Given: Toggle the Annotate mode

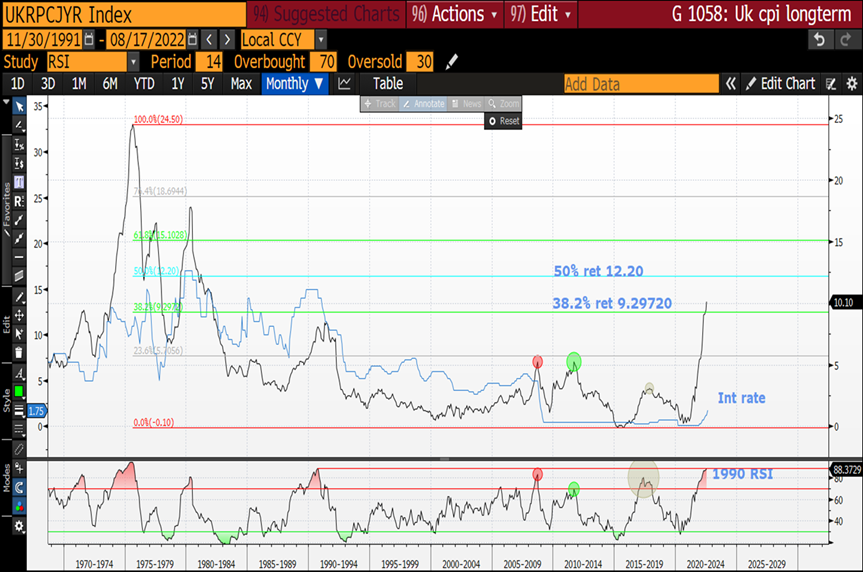Looking at the screenshot, I should 423,103.
